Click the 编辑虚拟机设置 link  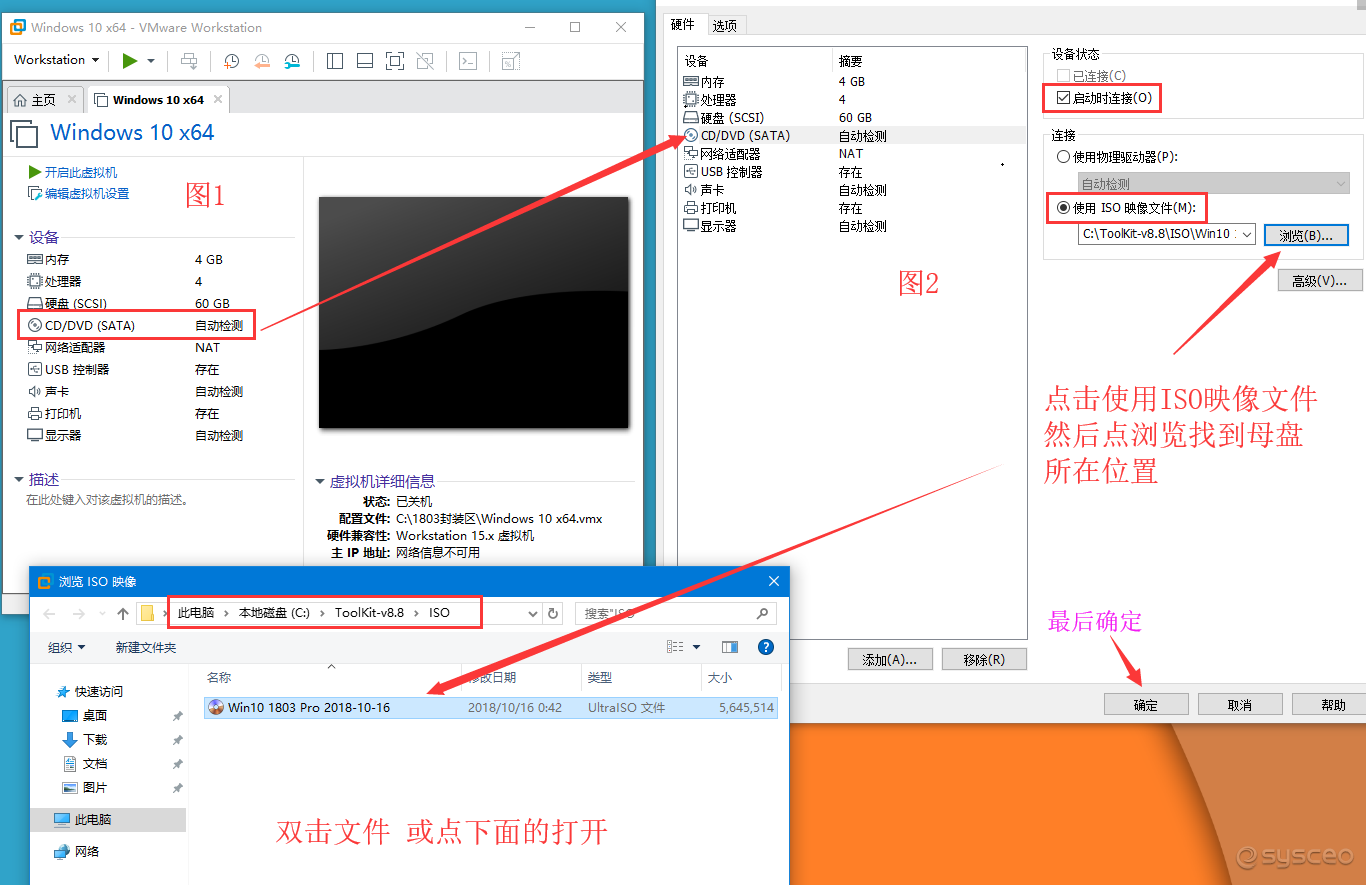79,194
